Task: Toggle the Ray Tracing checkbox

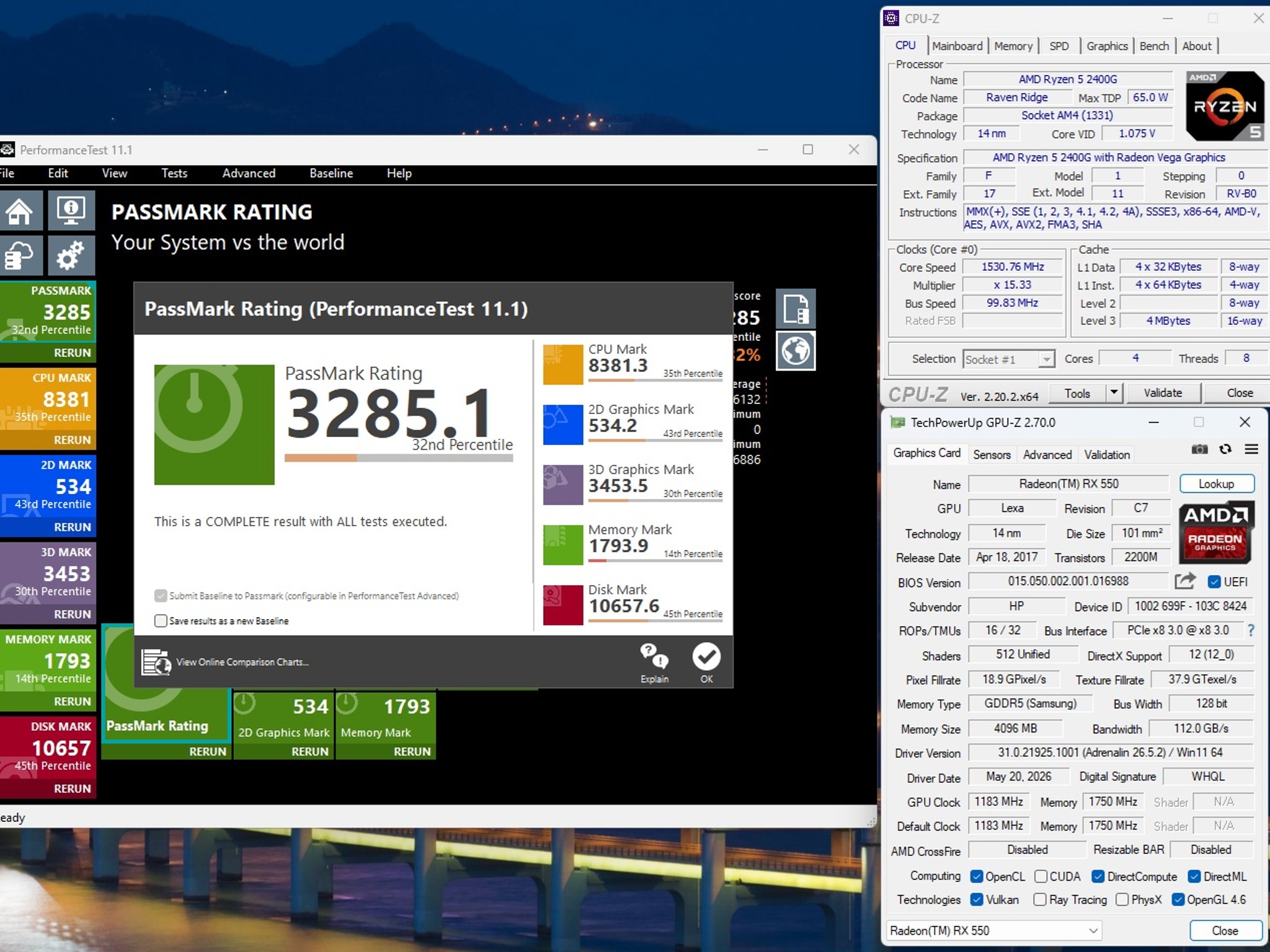Action: pos(1040,899)
